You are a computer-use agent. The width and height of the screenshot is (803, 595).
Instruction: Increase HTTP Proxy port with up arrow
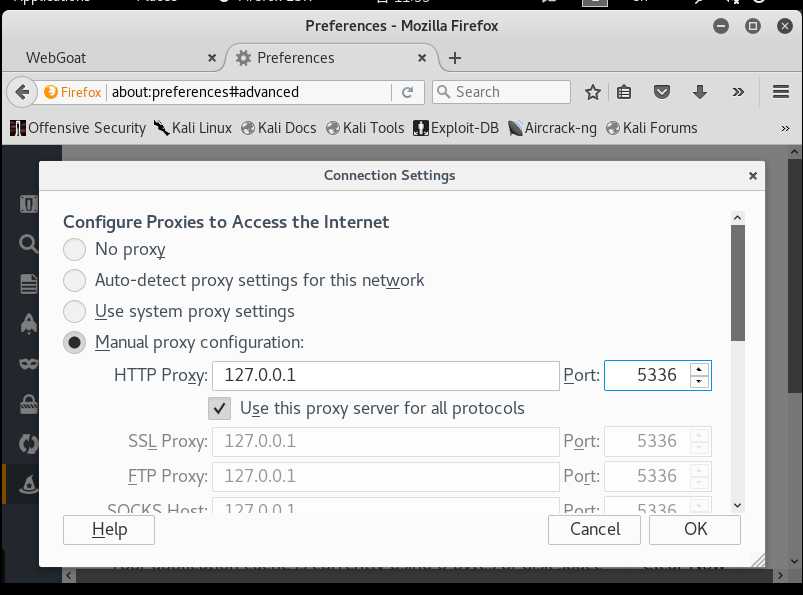click(700, 370)
